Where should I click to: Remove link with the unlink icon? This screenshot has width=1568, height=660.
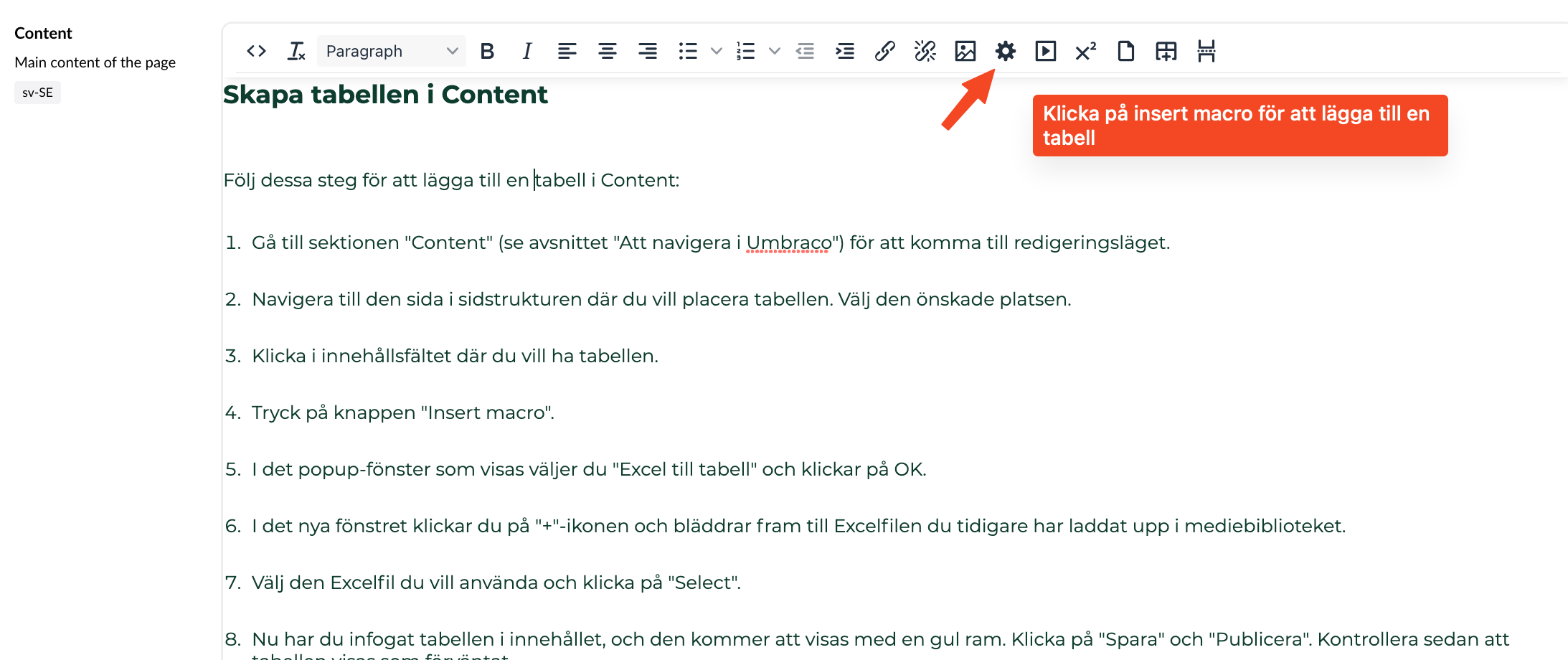pos(925,51)
